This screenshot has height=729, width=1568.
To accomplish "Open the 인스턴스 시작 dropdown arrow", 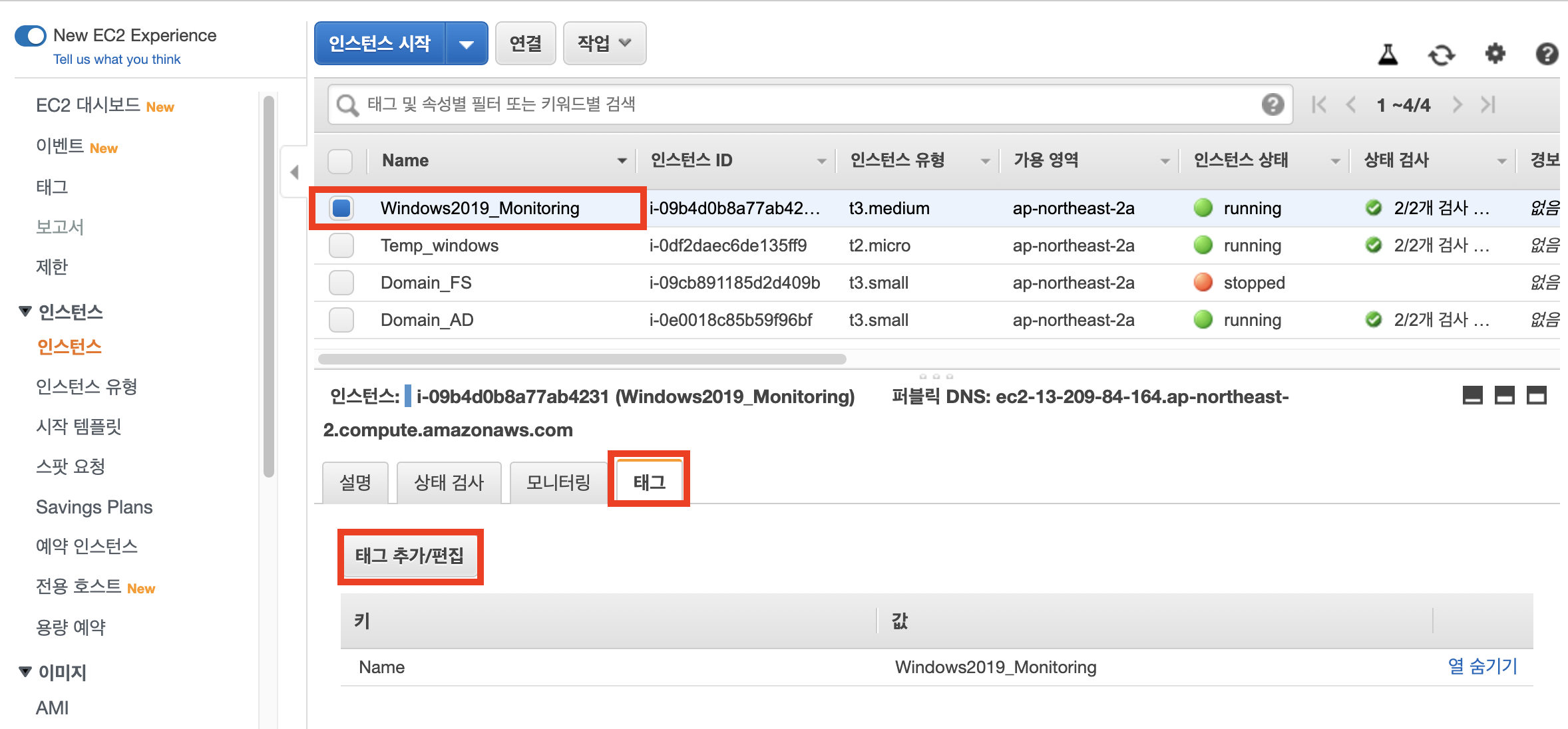I will 466,44.
